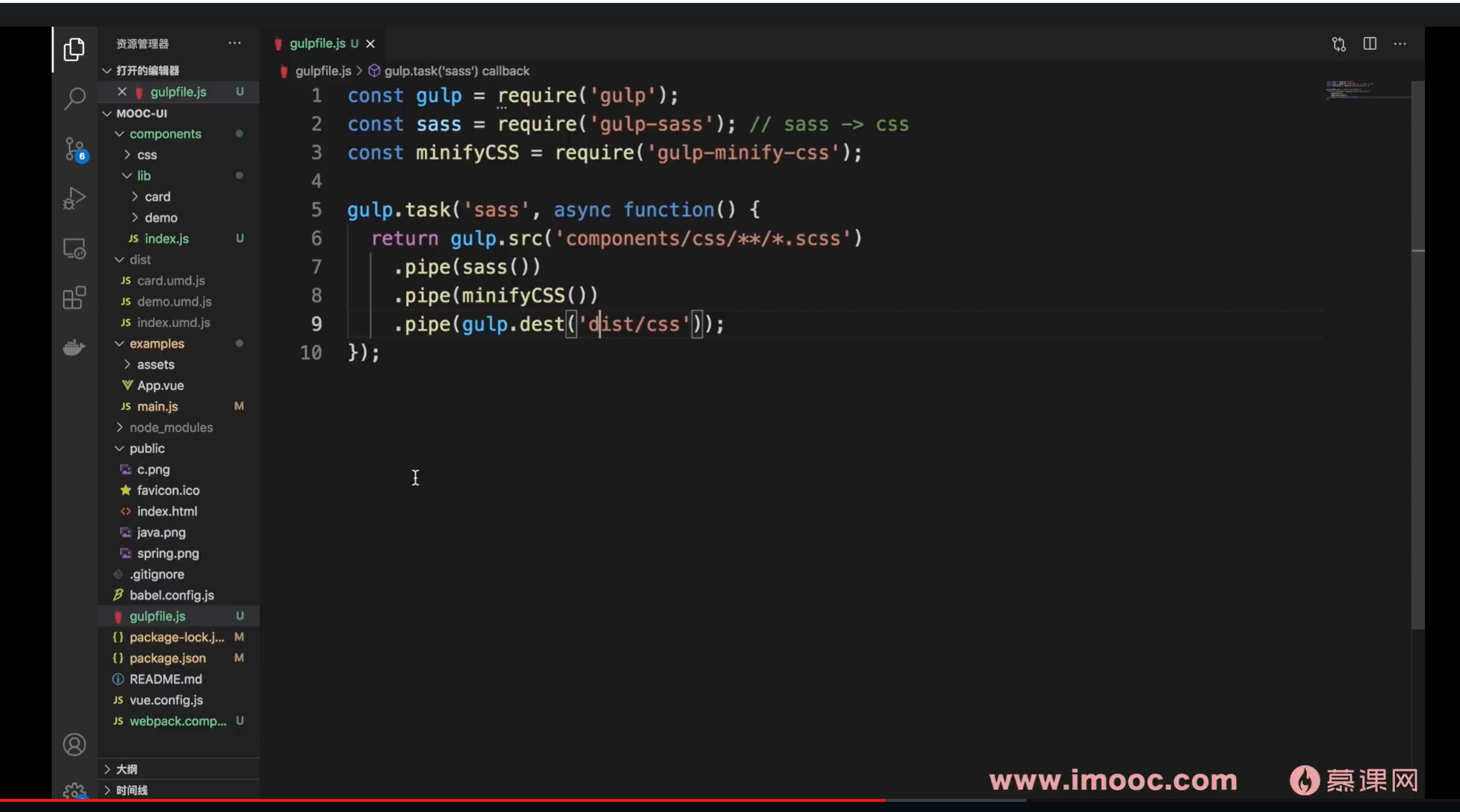Image resolution: width=1460 pixels, height=812 pixels.
Task: Select the gulpfile.js editor tab
Action: (317, 44)
